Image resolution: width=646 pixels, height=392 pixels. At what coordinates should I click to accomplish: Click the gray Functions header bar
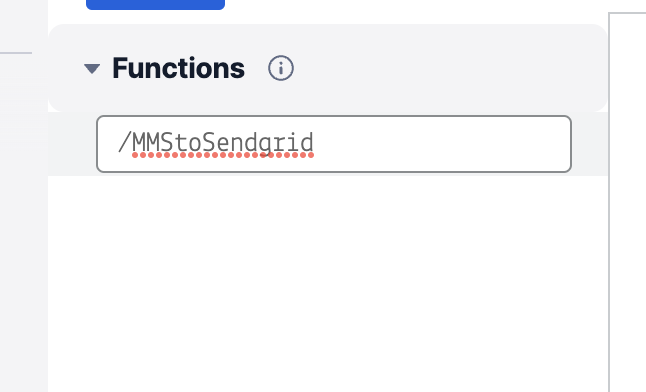pos(328,68)
